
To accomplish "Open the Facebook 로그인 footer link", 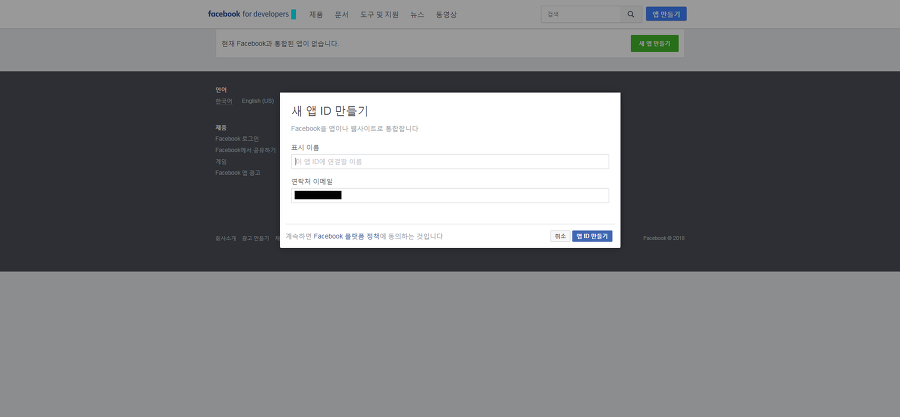I will 237,139.
